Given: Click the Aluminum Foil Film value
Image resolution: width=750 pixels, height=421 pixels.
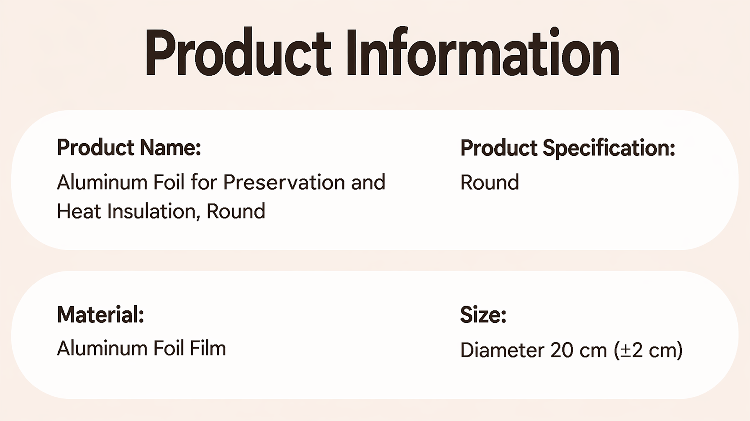Looking at the screenshot, I should tap(141, 348).
